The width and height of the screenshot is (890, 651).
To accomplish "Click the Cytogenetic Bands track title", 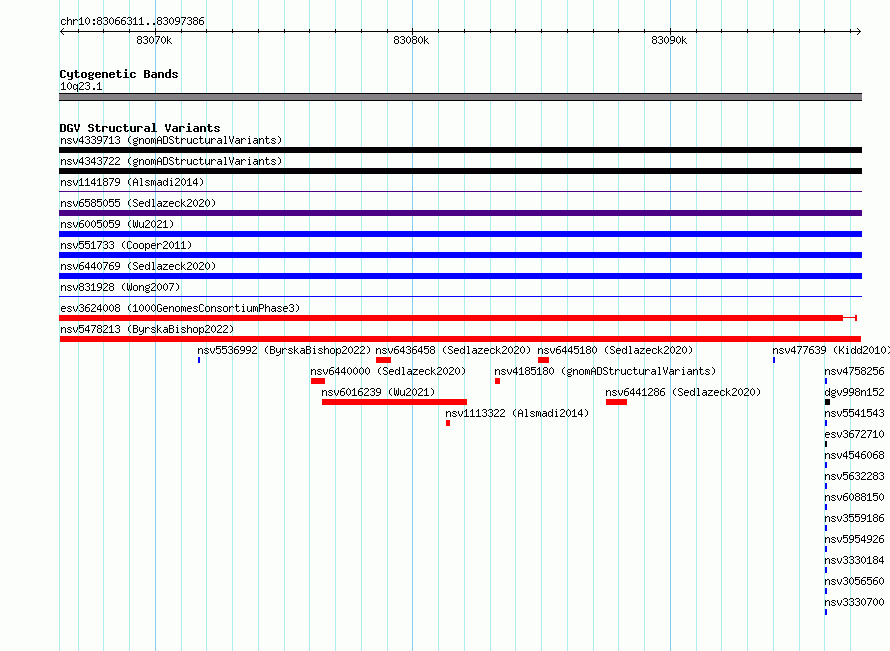I will 119,74.
